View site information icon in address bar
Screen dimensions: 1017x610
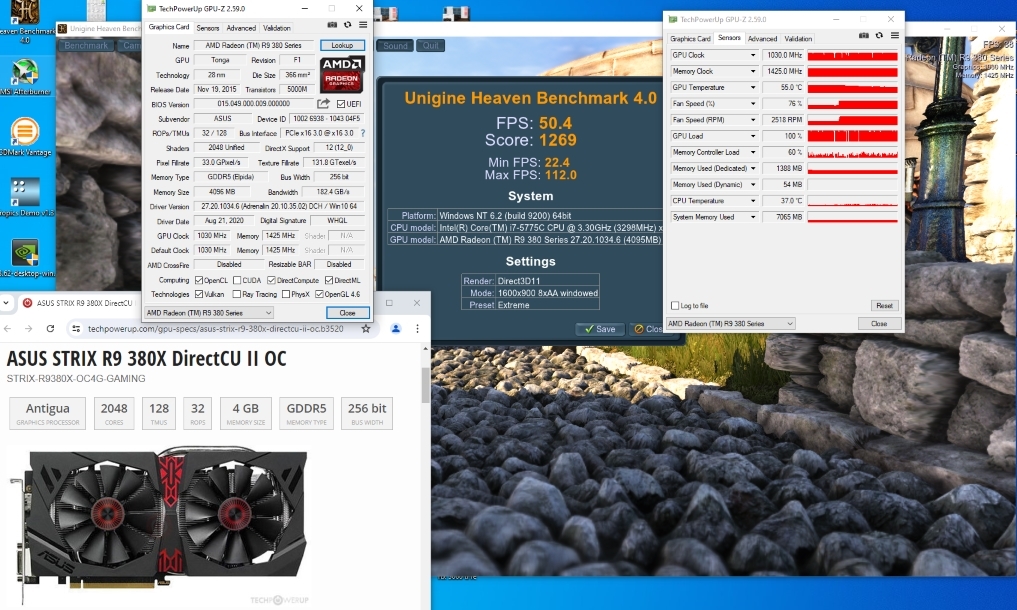point(76,329)
